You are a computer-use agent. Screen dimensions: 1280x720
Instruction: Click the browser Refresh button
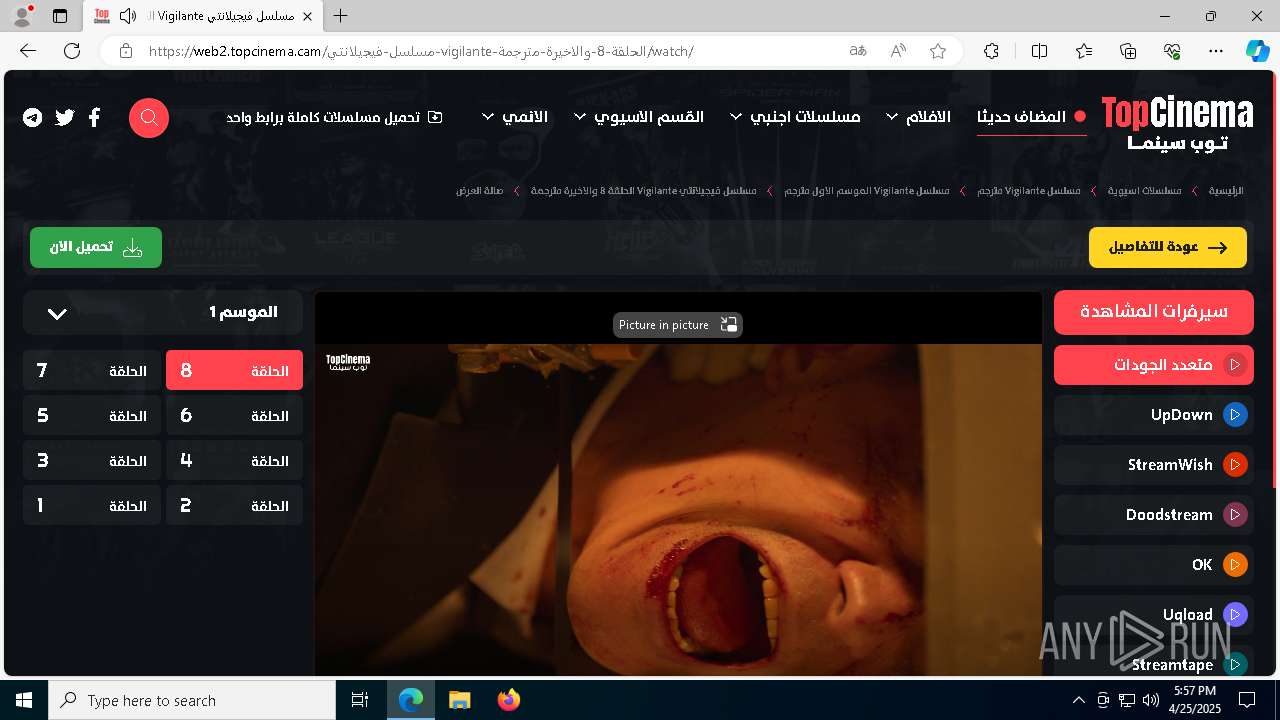pos(72,51)
